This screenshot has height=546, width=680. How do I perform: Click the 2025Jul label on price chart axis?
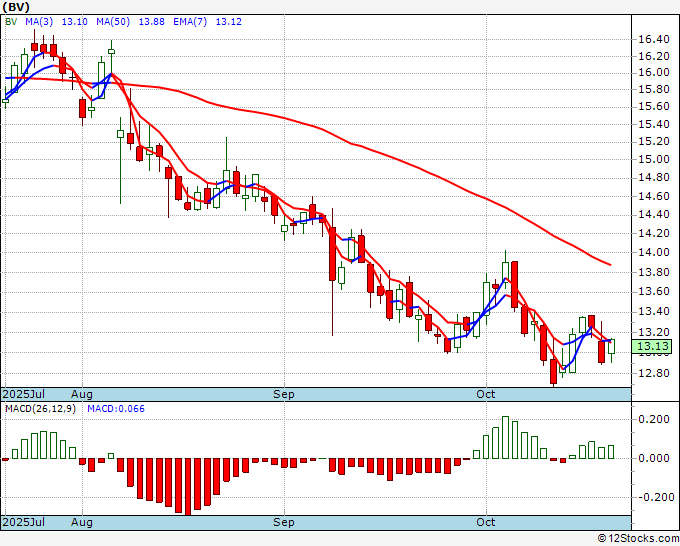coord(24,394)
